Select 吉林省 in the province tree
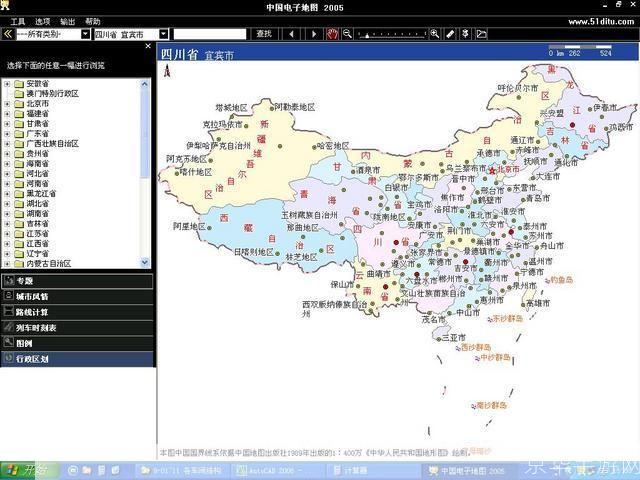Image resolution: width=640 pixels, height=480 pixels. click(38, 224)
